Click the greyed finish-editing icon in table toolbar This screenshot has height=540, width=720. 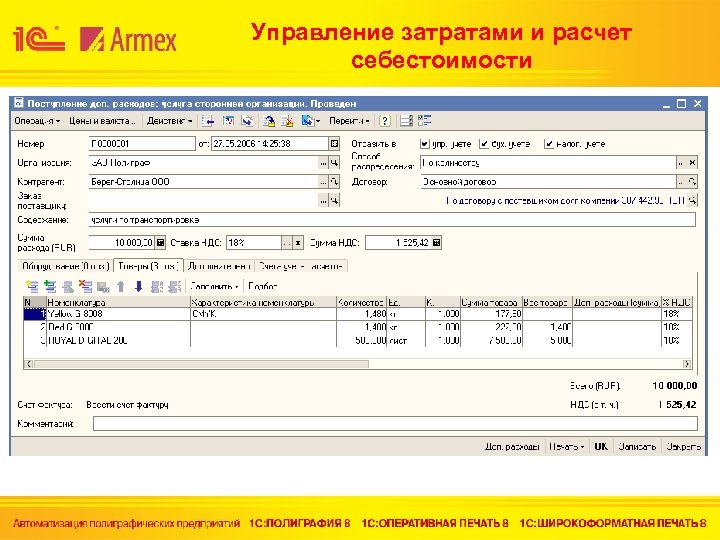pyautogui.click(x=103, y=287)
